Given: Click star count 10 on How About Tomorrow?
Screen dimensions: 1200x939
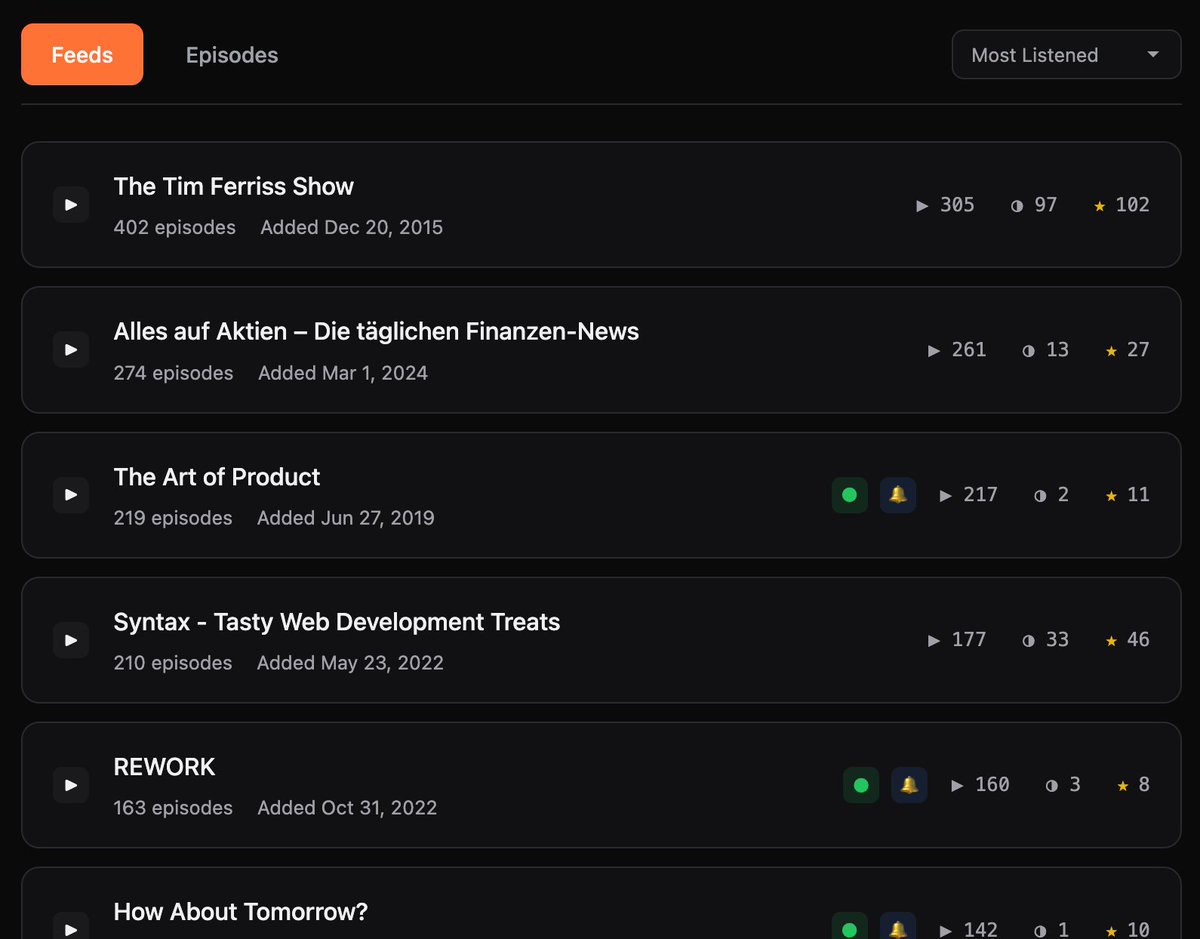Looking at the screenshot, I should pyautogui.click(x=1127, y=930).
